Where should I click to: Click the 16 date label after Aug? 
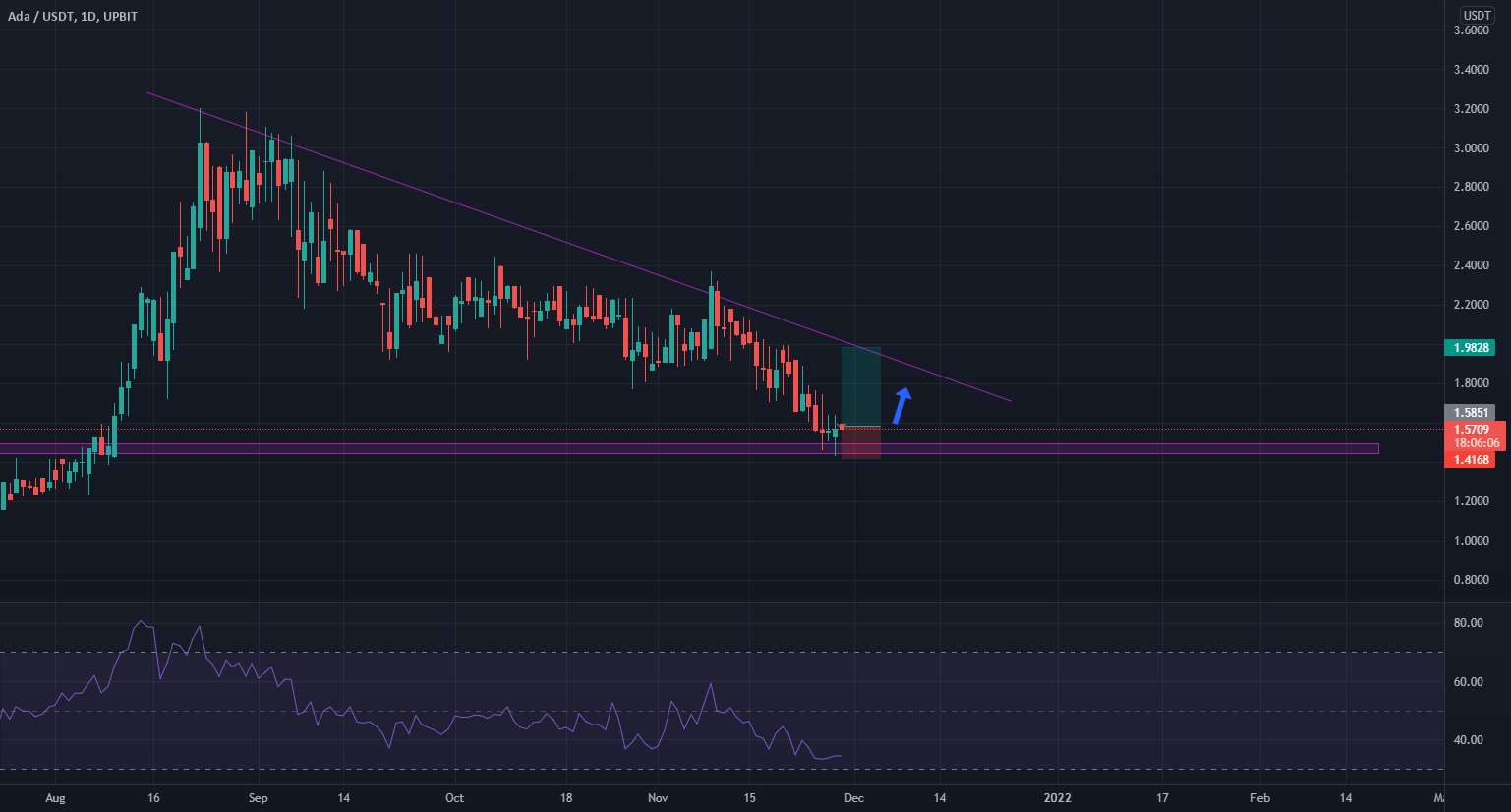153,798
